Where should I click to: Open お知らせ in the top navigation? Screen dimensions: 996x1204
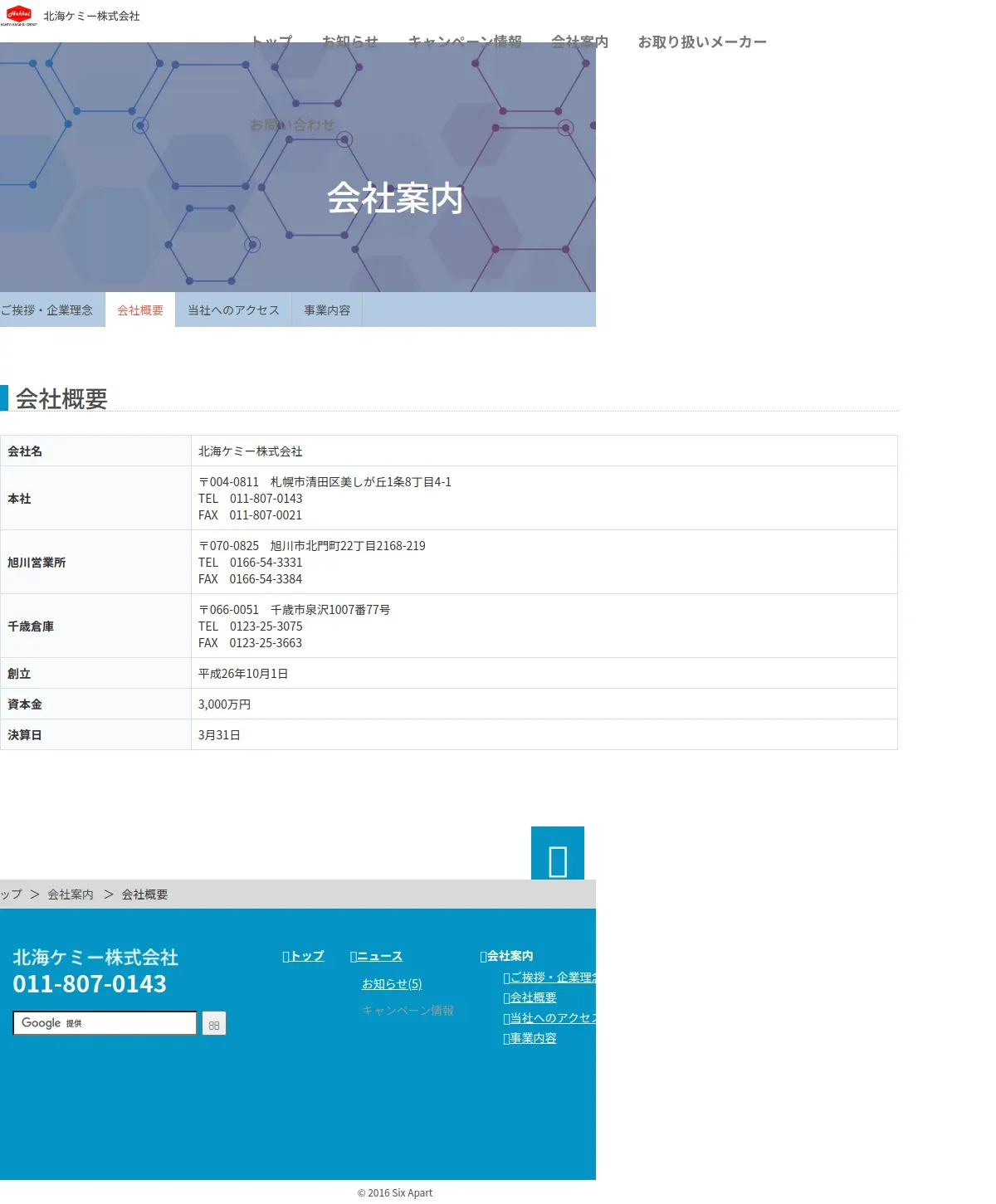click(350, 41)
